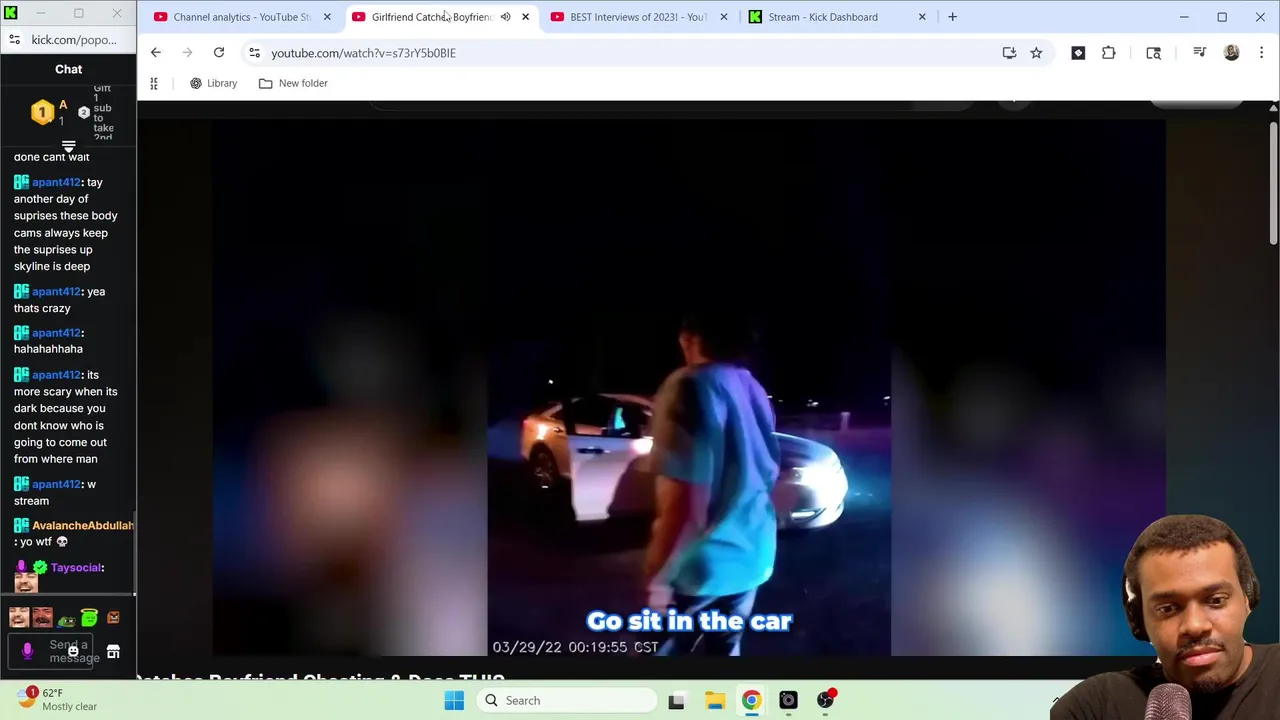The image size is (1280, 720).
Task: Open a new browser tab
Action: [x=952, y=17]
